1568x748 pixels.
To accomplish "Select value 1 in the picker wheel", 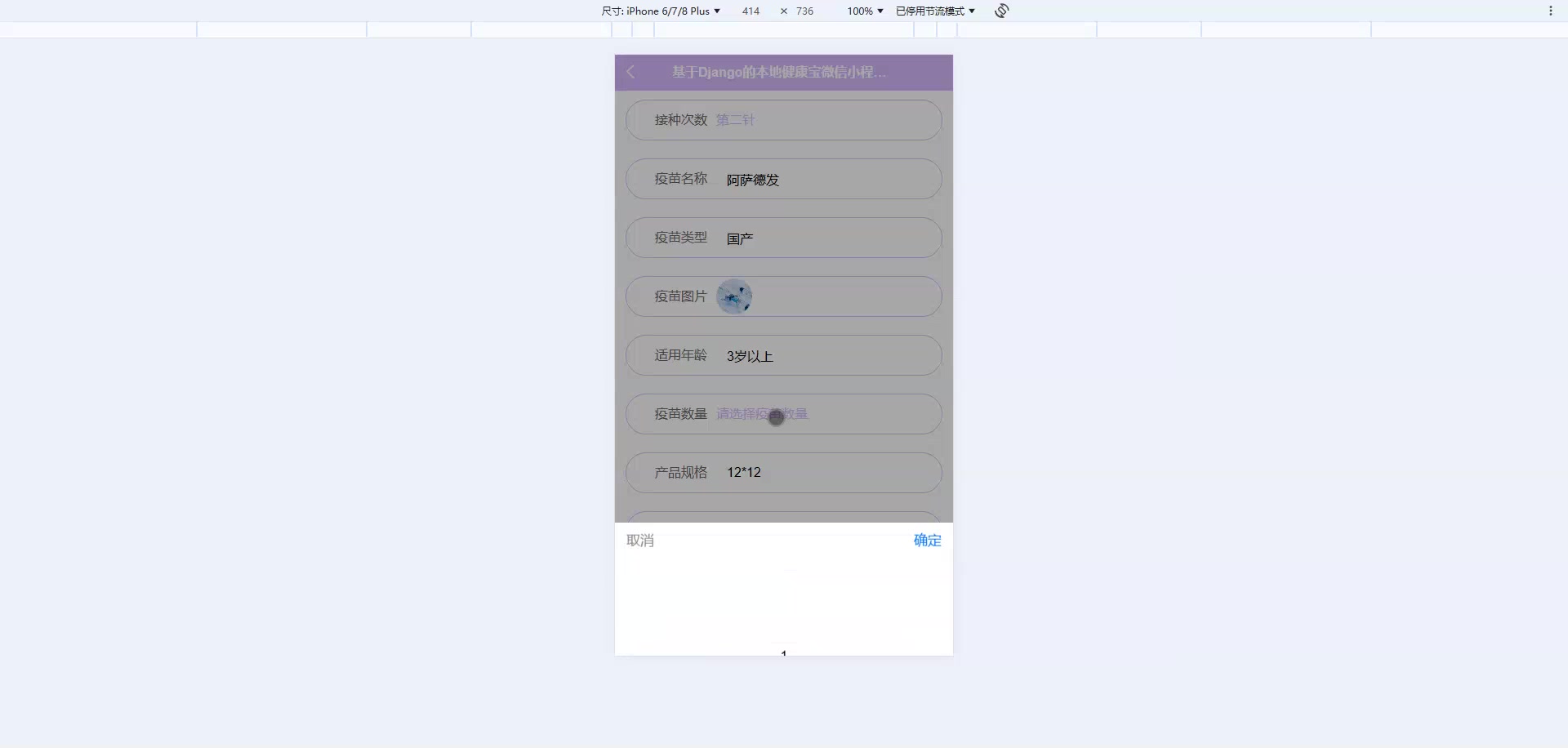I will [x=783, y=652].
